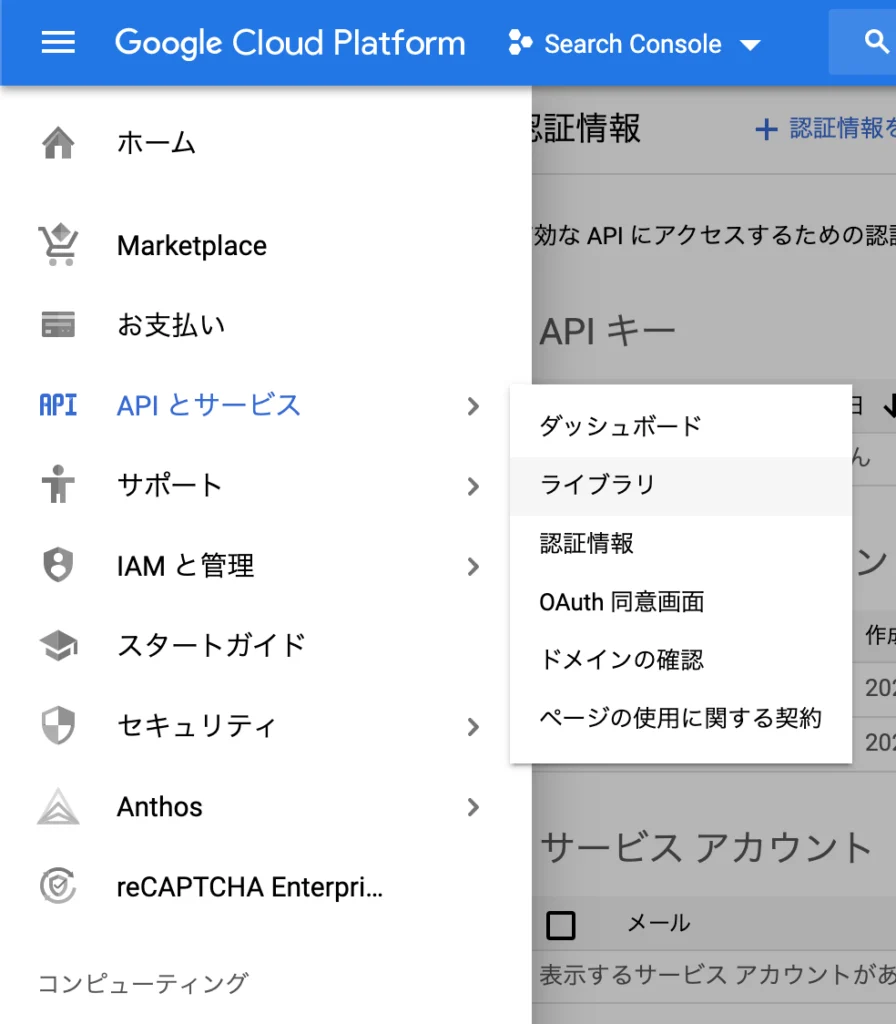Viewport: 896px width, 1024px height.
Task: Click the API キー section heading
Action: tap(607, 331)
